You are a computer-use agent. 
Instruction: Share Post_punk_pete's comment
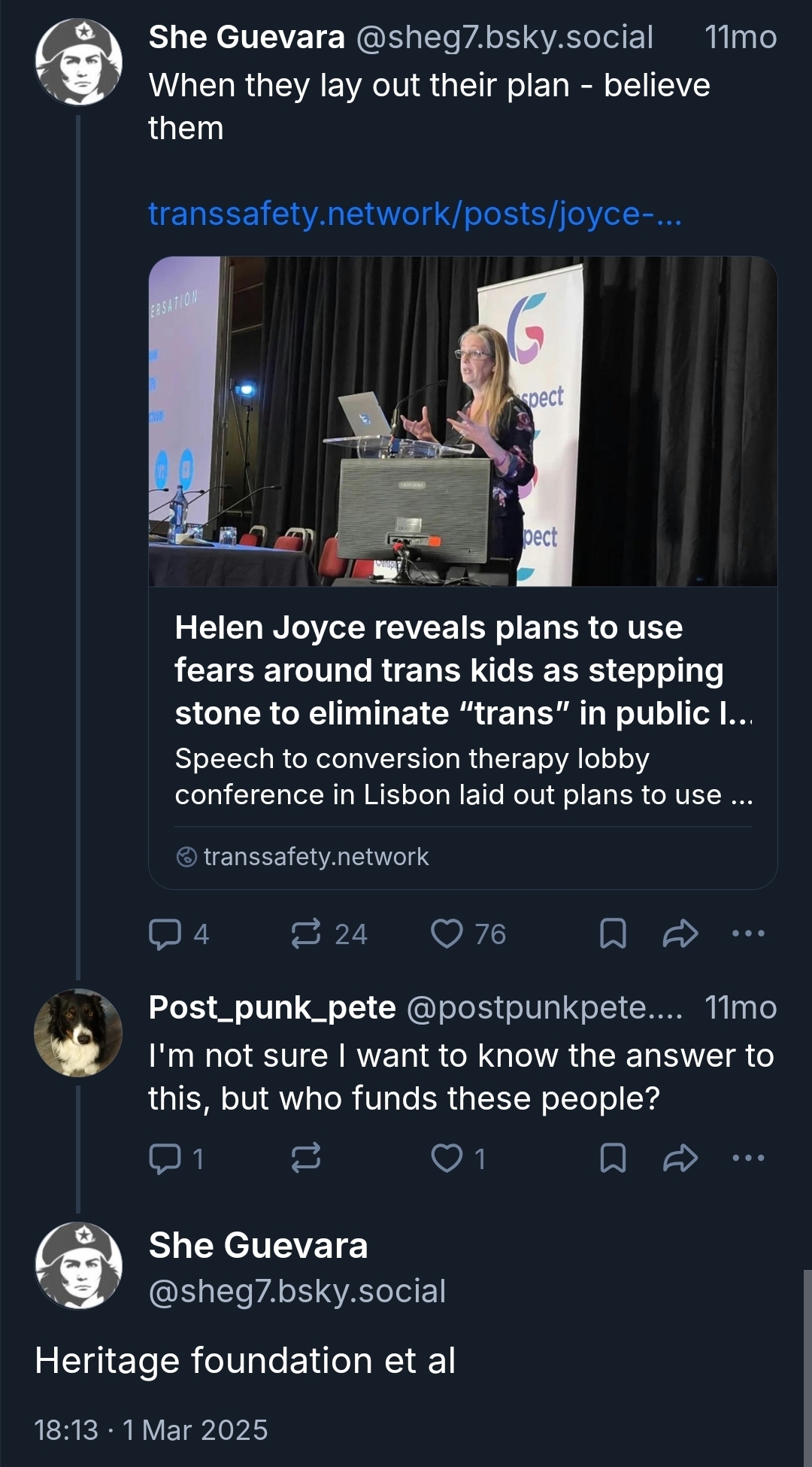[680, 1158]
